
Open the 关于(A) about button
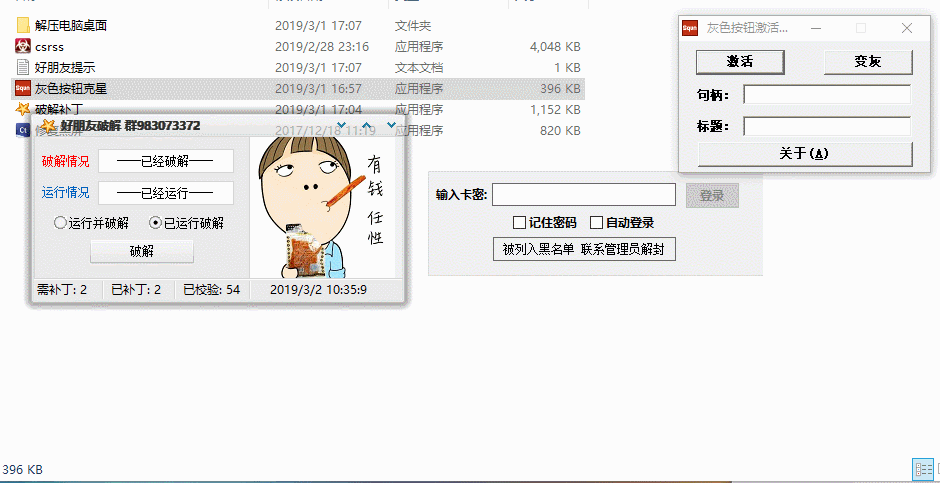pos(804,154)
